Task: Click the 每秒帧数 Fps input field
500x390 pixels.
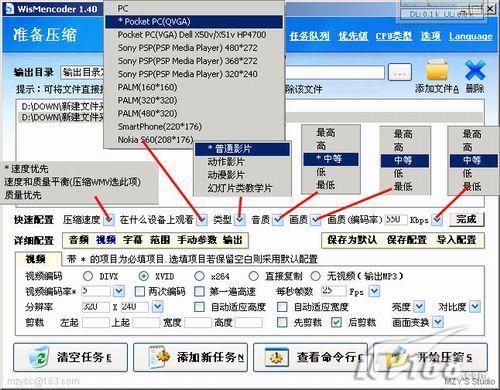Action: 333,291
